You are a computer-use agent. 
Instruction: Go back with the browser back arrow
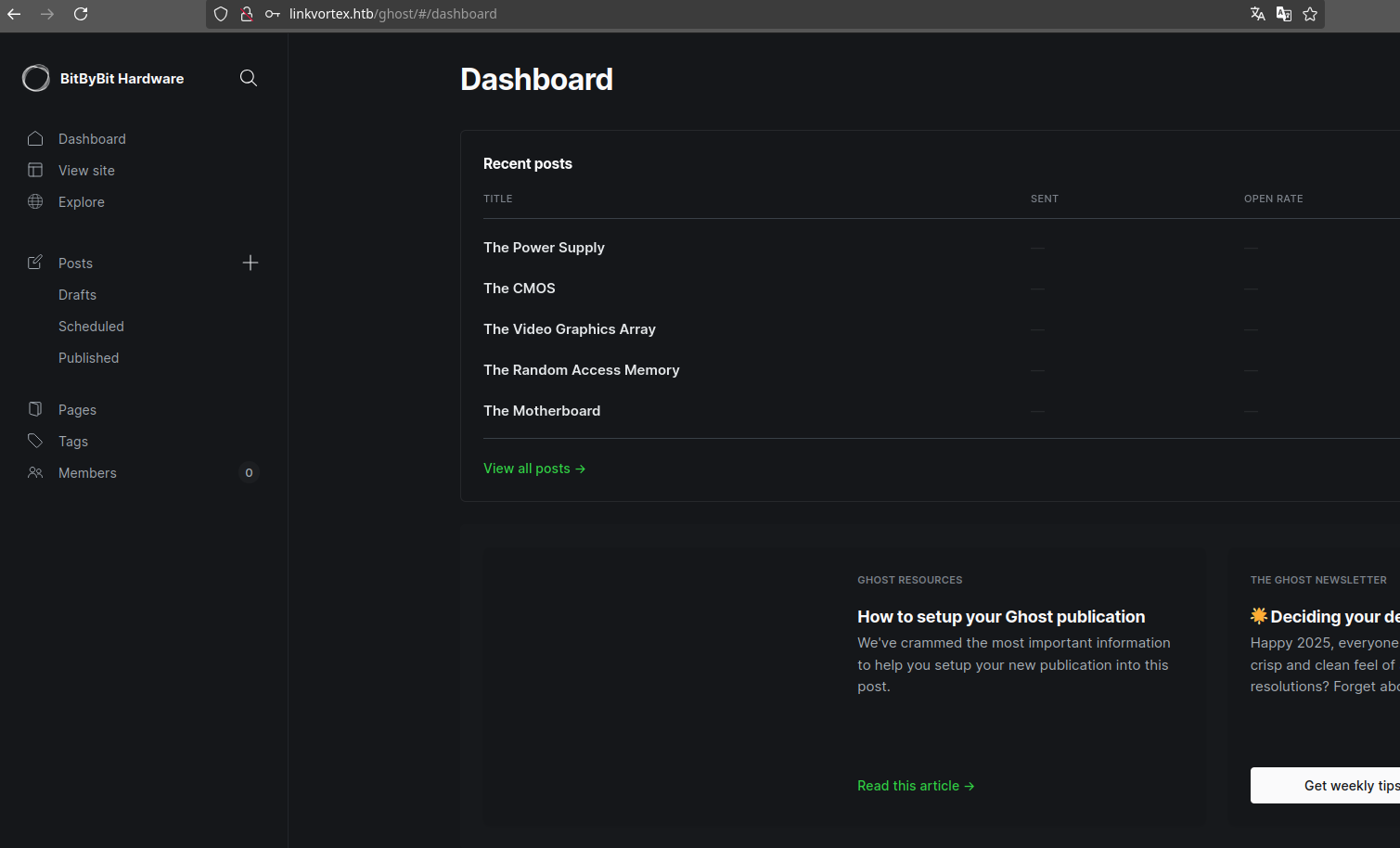click(14, 14)
